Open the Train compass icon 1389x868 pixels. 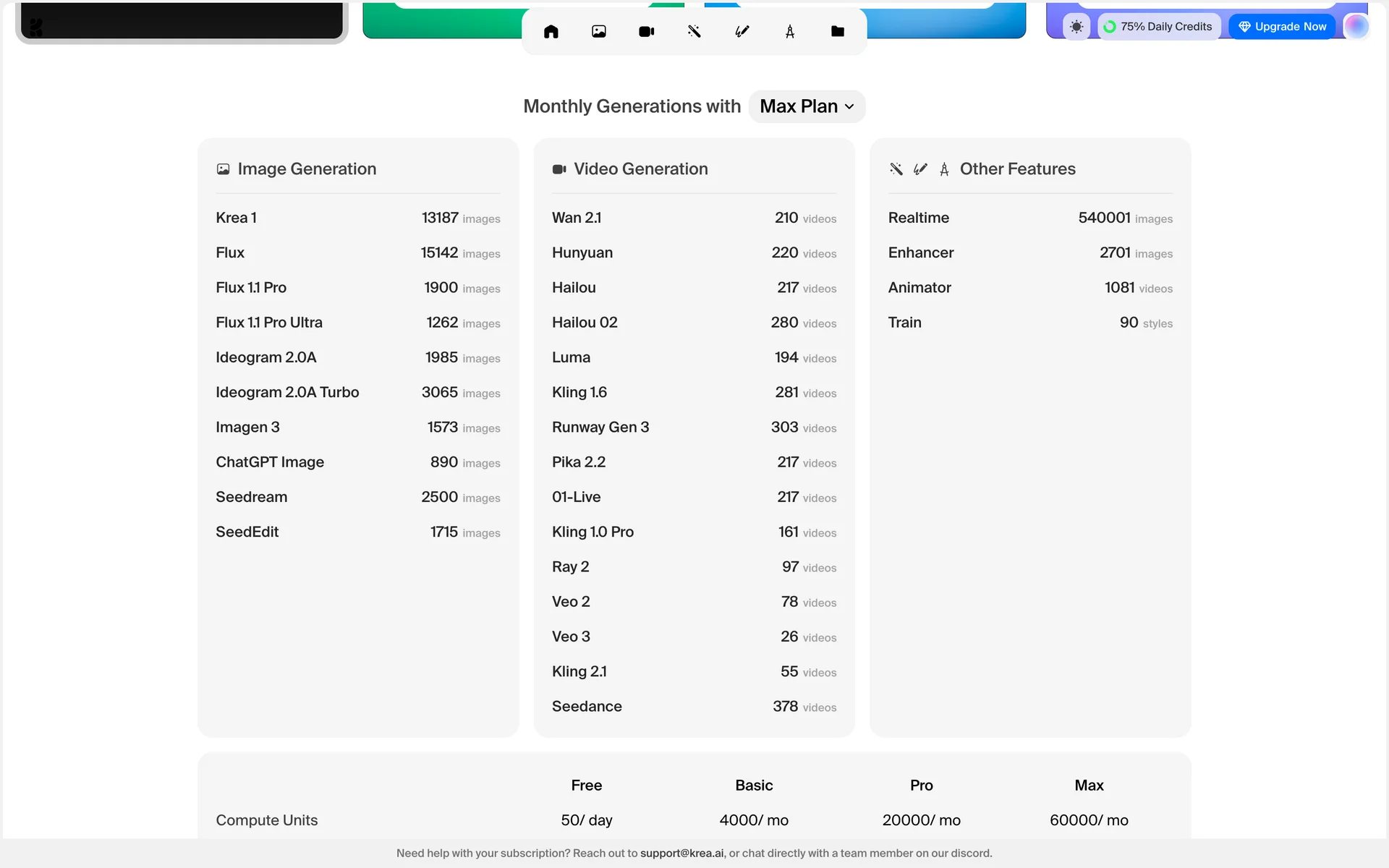[790, 31]
